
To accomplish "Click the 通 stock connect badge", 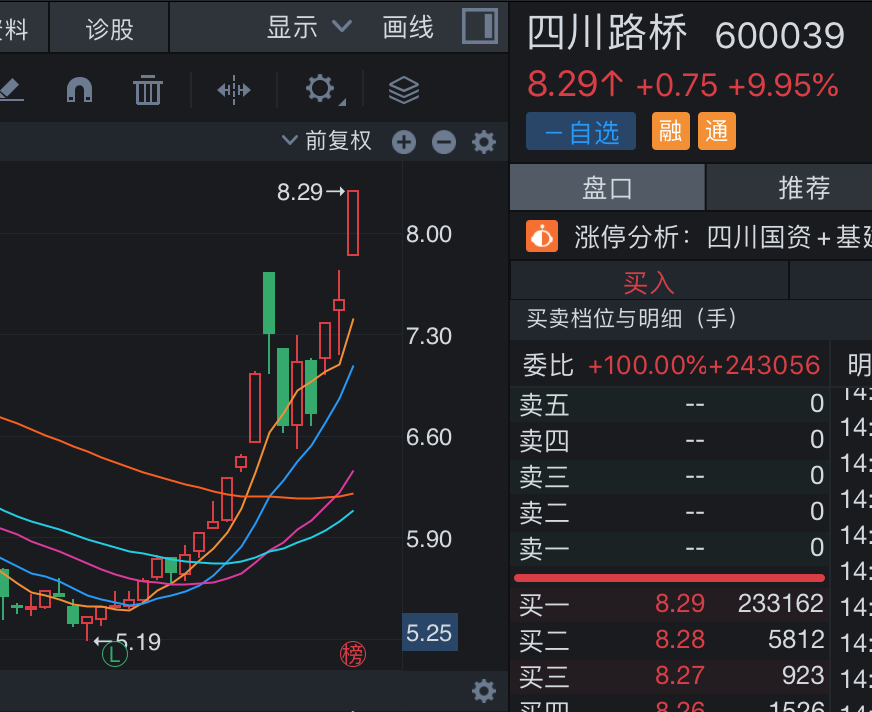I will 717,131.
